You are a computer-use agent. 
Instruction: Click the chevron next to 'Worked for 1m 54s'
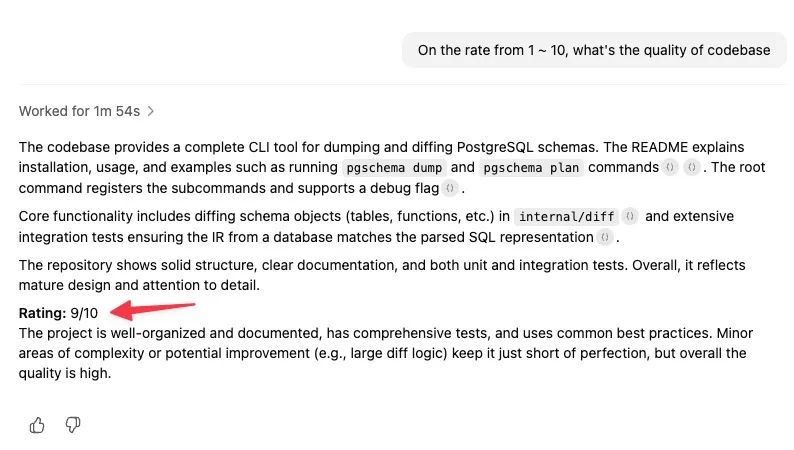click(151, 111)
